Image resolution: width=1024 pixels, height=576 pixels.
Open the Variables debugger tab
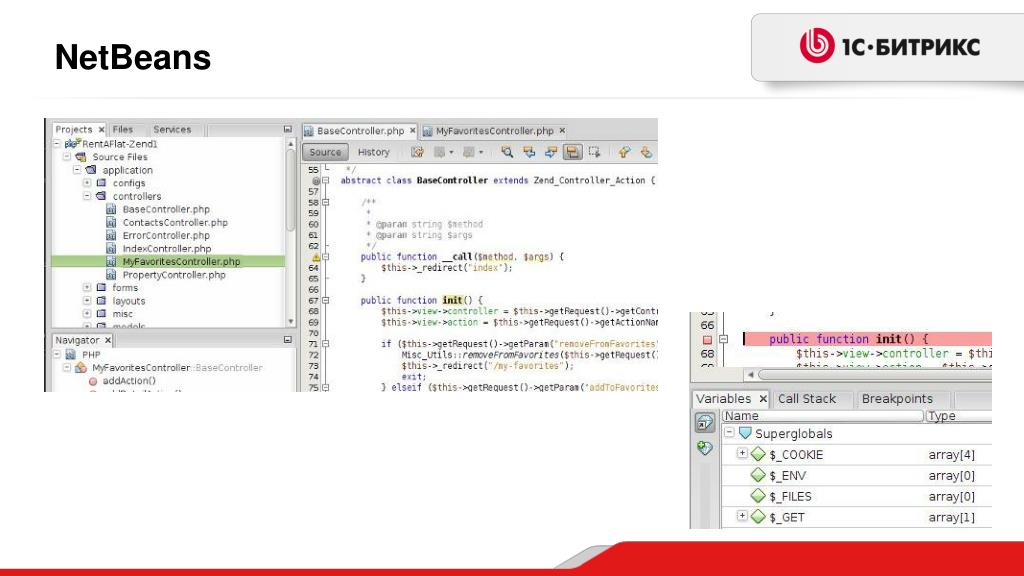point(724,398)
